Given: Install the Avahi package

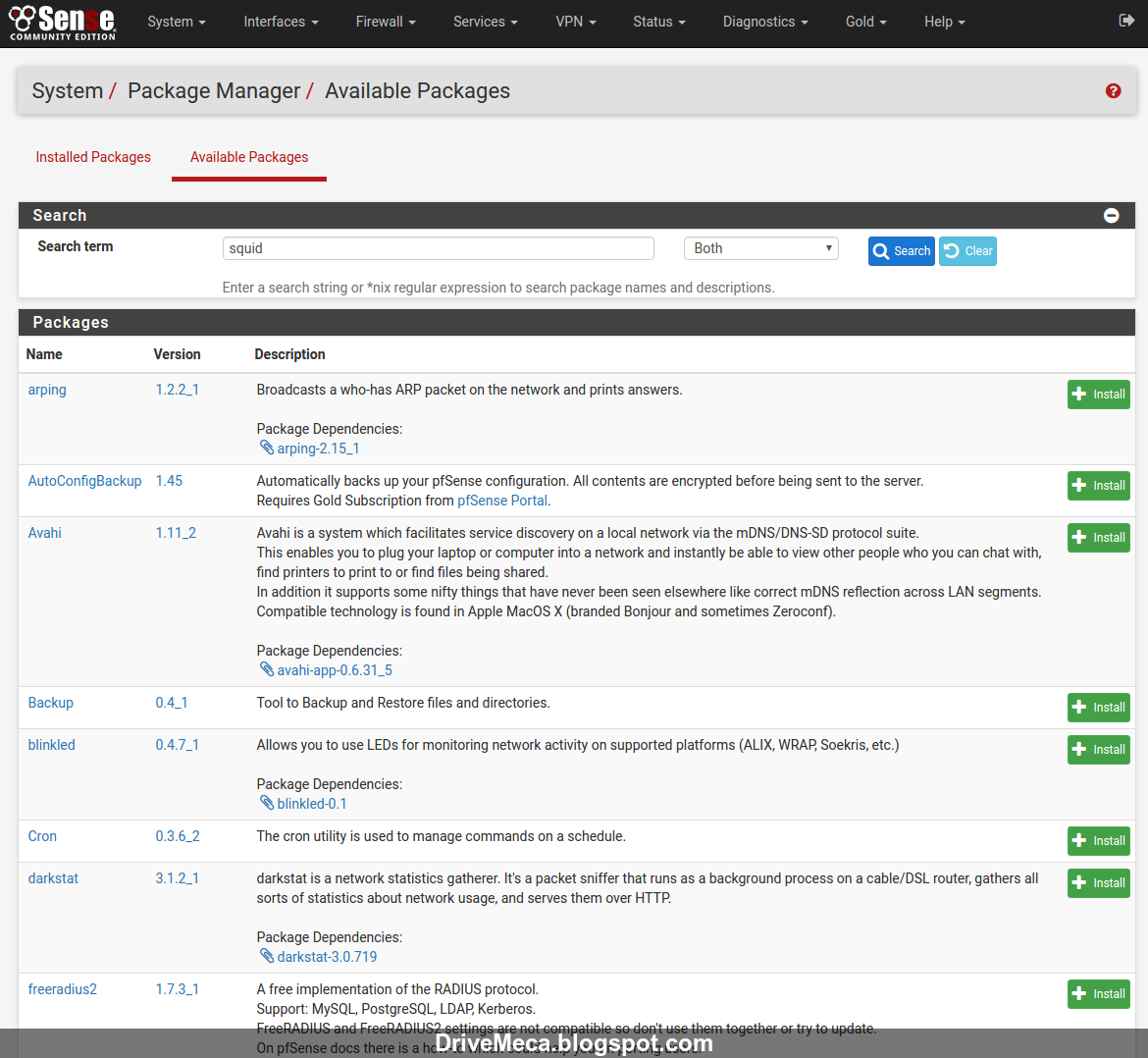Looking at the screenshot, I should 1098,537.
